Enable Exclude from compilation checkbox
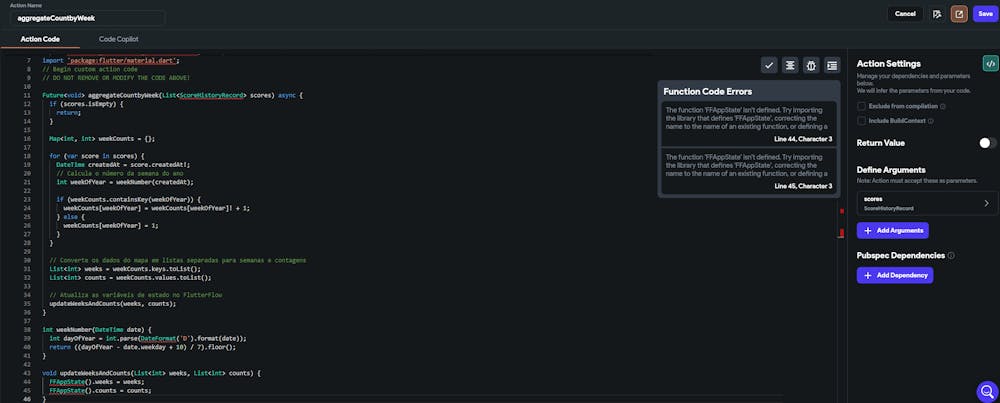 pos(862,105)
